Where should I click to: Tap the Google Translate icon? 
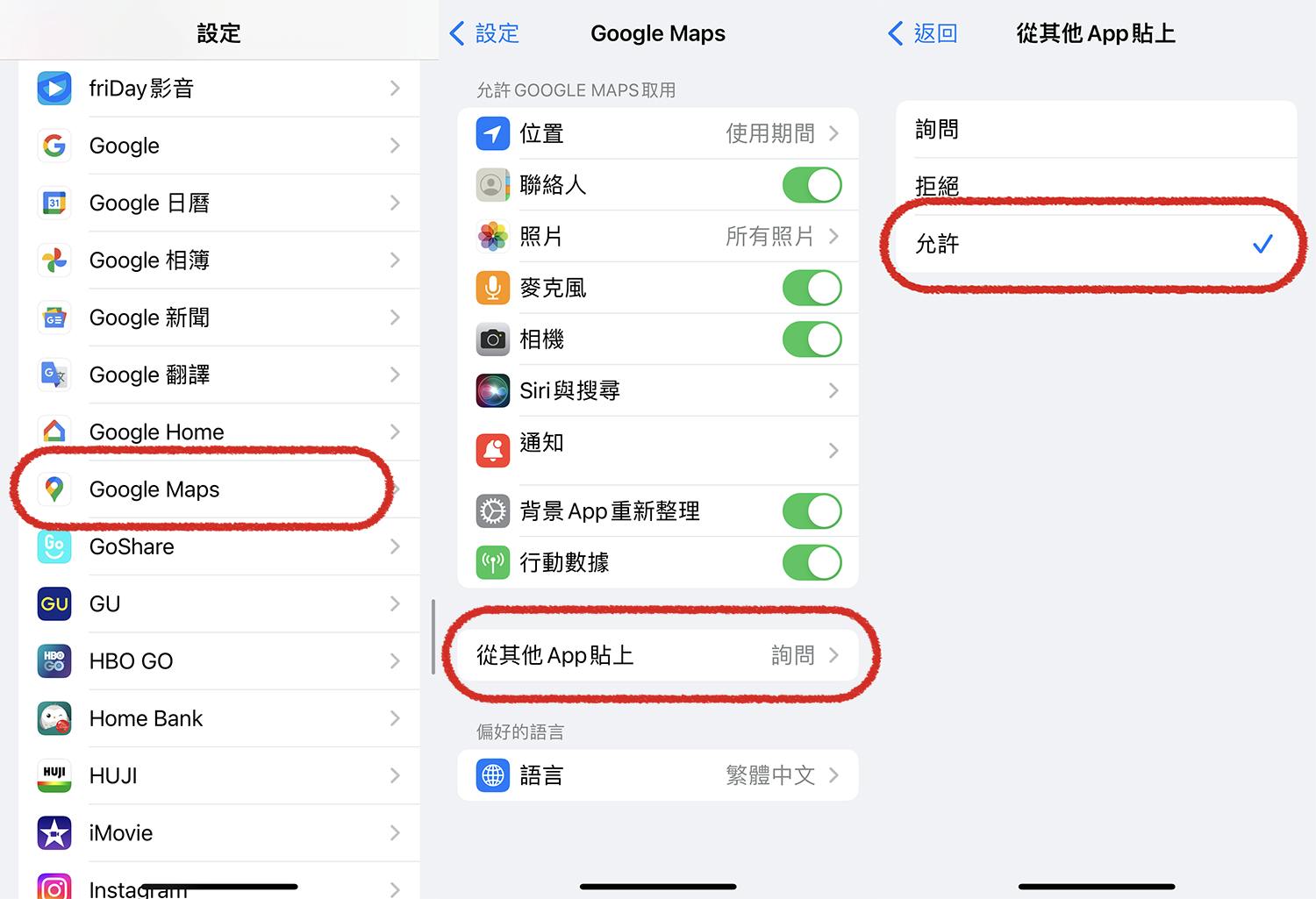pos(54,375)
